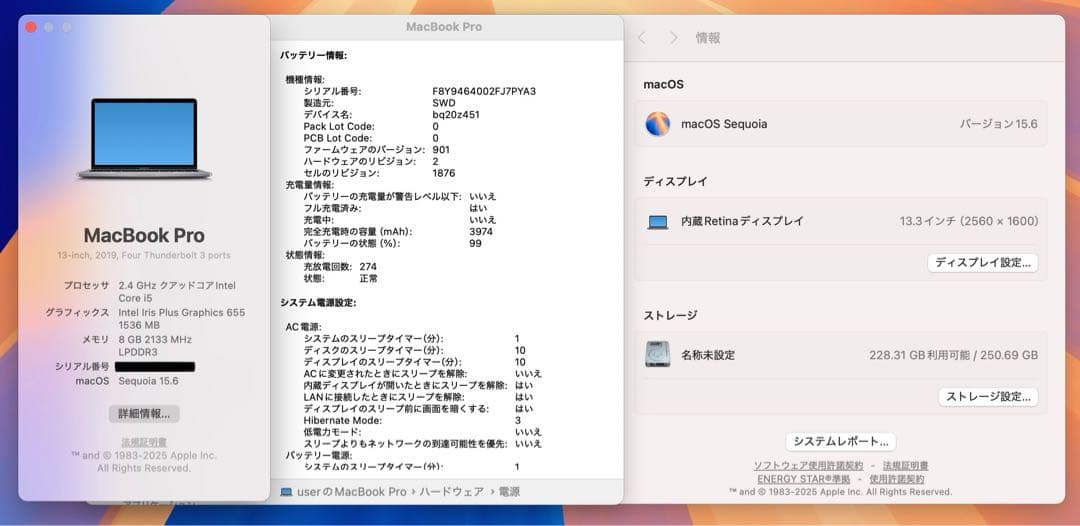Click 13.3インチ (2560 × 1600) text
The width and height of the screenshot is (1080, 526).
[968, 222]
